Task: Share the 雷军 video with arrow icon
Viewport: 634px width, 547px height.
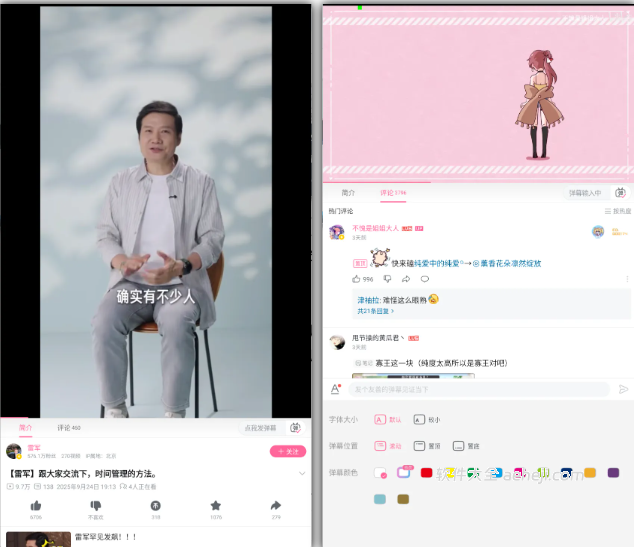Action: (276, 505)
